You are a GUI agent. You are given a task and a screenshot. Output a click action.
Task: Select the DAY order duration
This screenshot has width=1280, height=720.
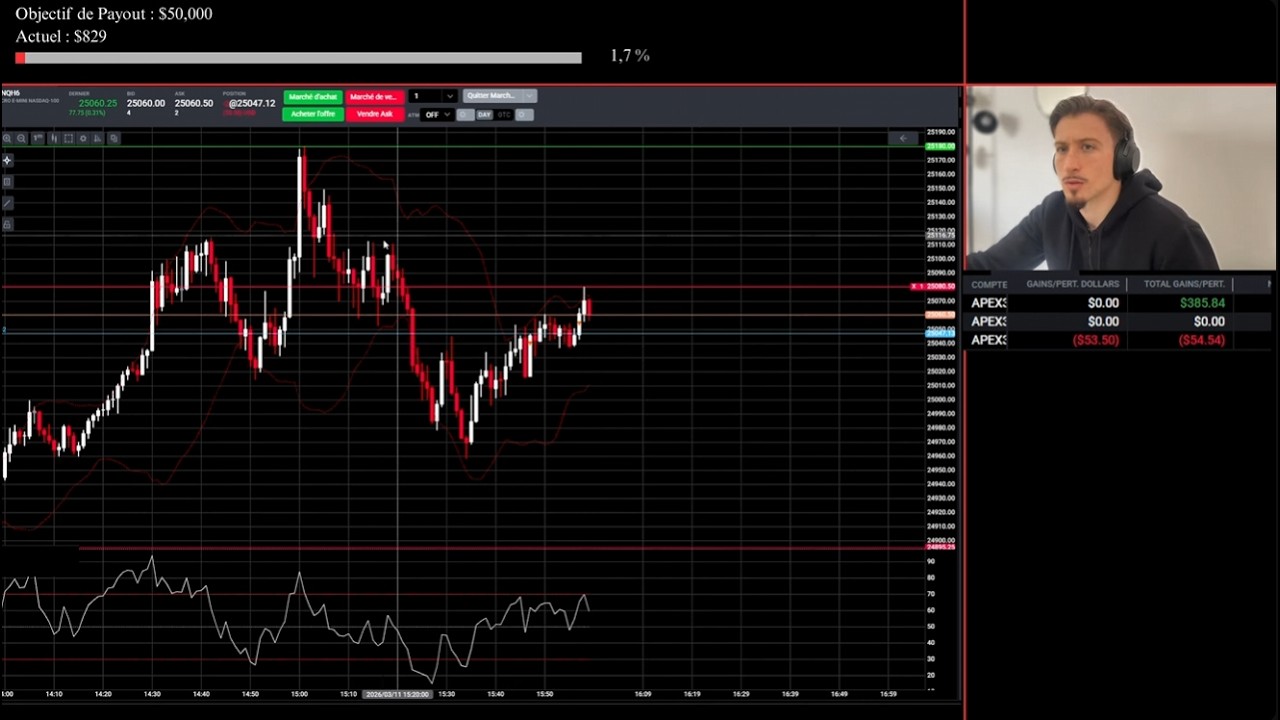point(484,115)
